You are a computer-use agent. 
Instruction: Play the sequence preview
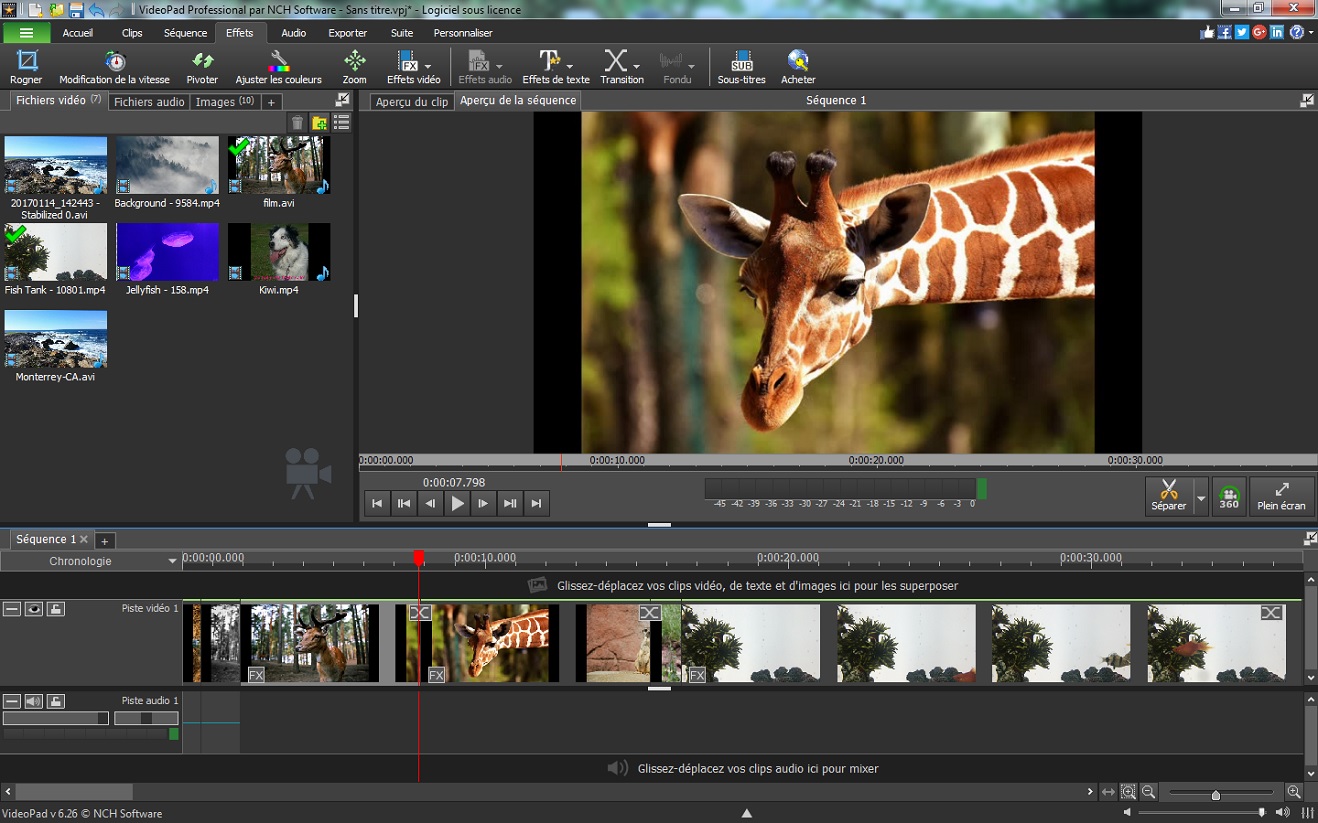[457, 504]
